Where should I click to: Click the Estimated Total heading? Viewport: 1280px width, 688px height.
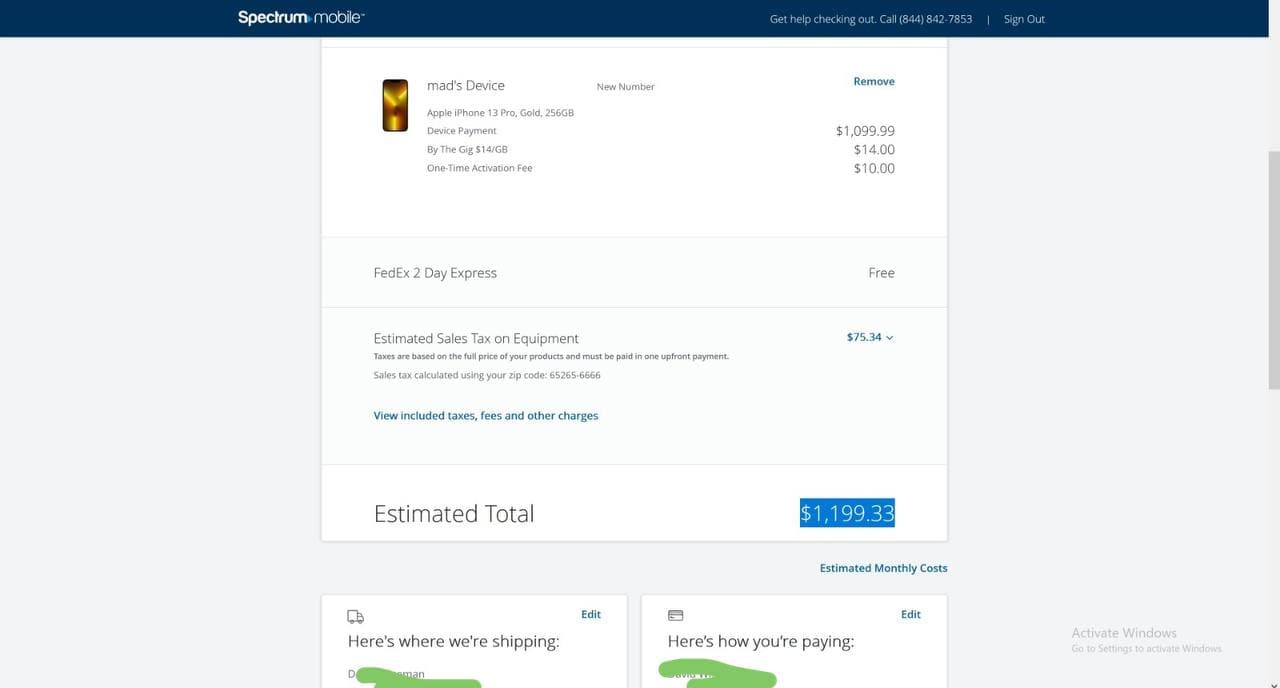pyautogui.click(x=454, y=514)
